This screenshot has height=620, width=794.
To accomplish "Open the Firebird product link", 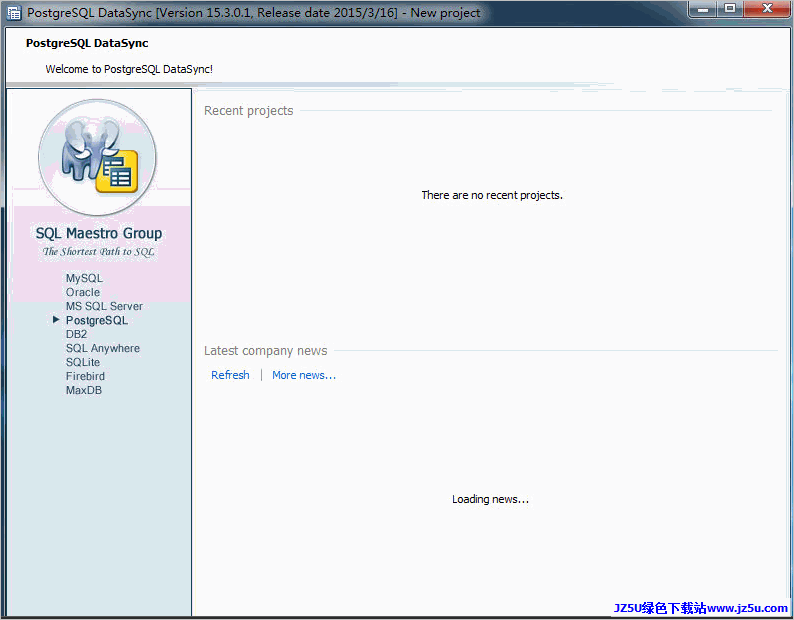I will (x=85, y=376).
